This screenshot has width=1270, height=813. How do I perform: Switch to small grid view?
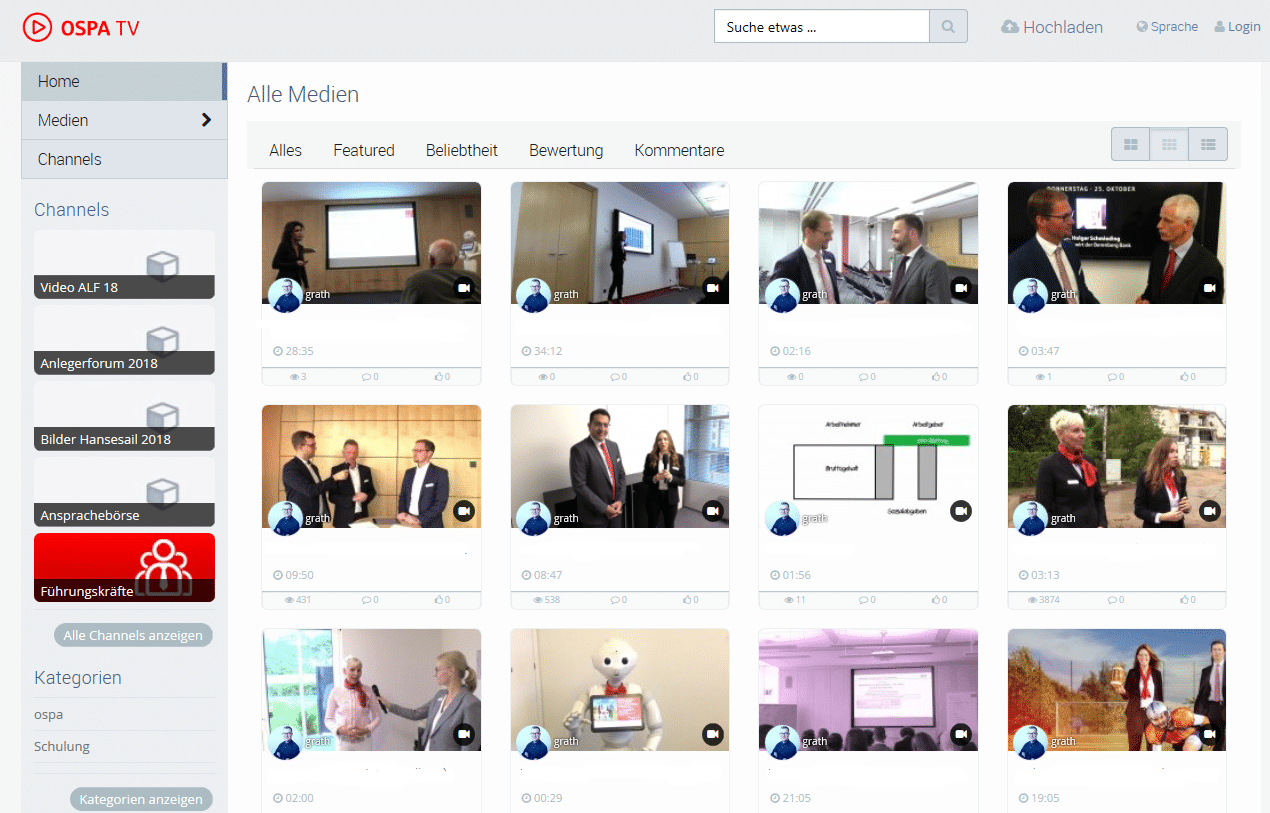click(x=1169, y=145)
